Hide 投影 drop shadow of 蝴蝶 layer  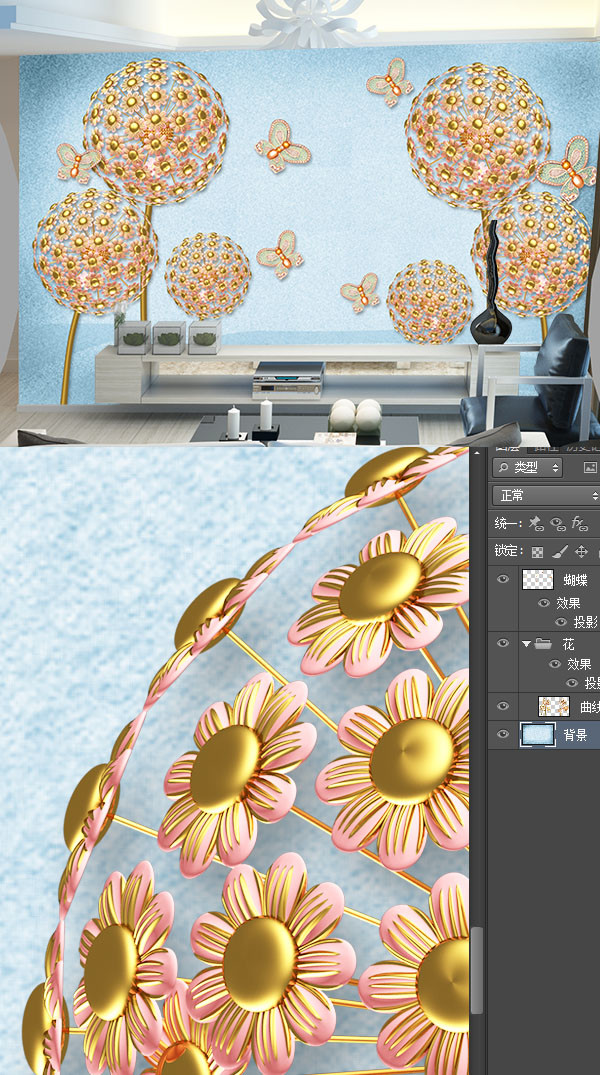pos(561,622)
